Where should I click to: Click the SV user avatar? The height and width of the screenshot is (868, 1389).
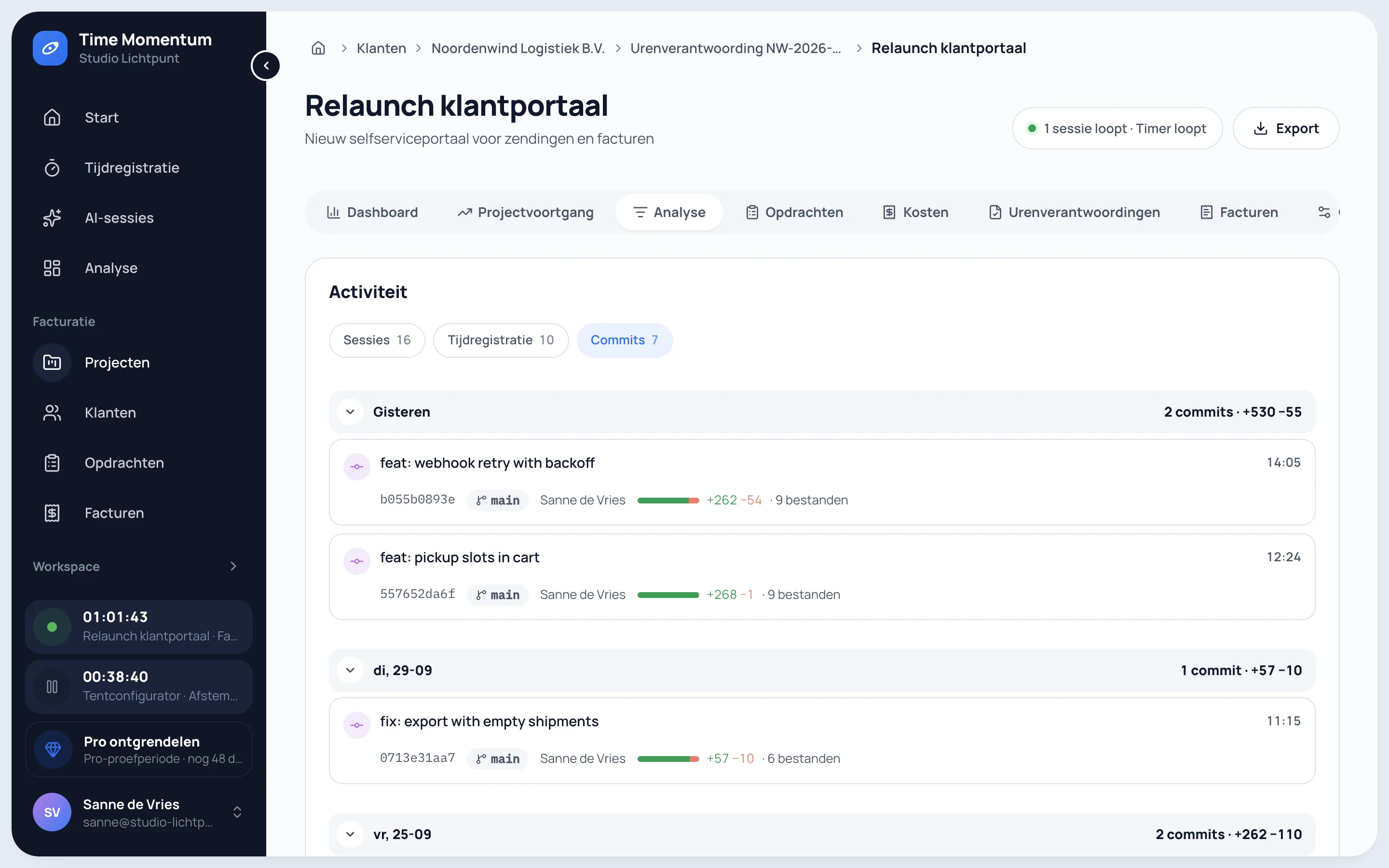click(x=52, y=813)
